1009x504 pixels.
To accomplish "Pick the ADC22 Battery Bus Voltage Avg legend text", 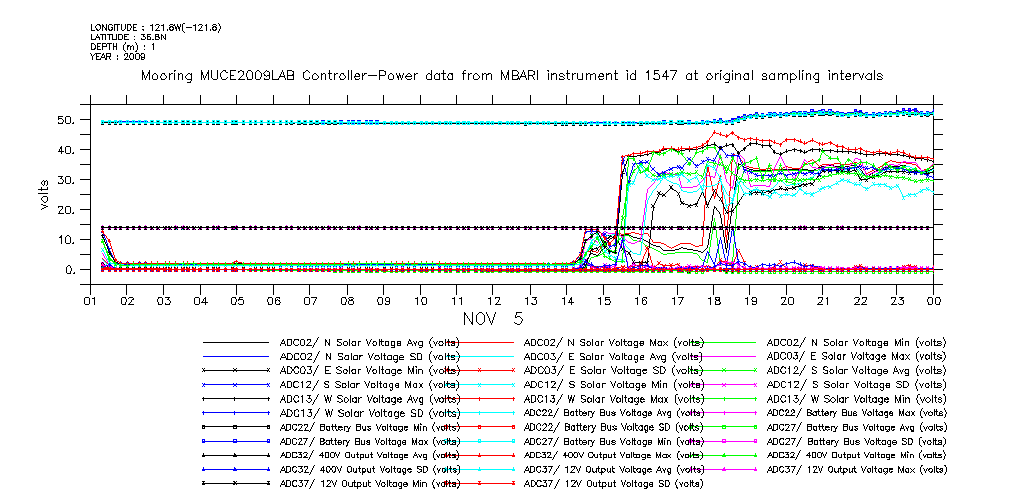I will (x=613, y=412).
